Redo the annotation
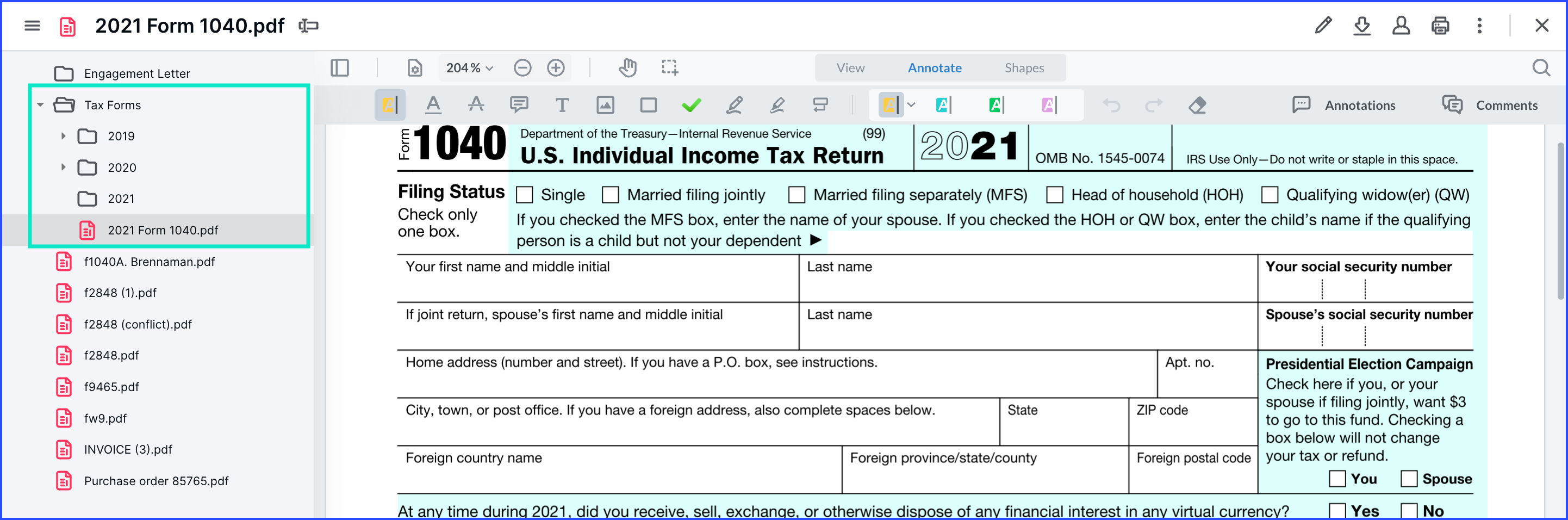Viewport: 1568px width, 520px height. 1154,106
